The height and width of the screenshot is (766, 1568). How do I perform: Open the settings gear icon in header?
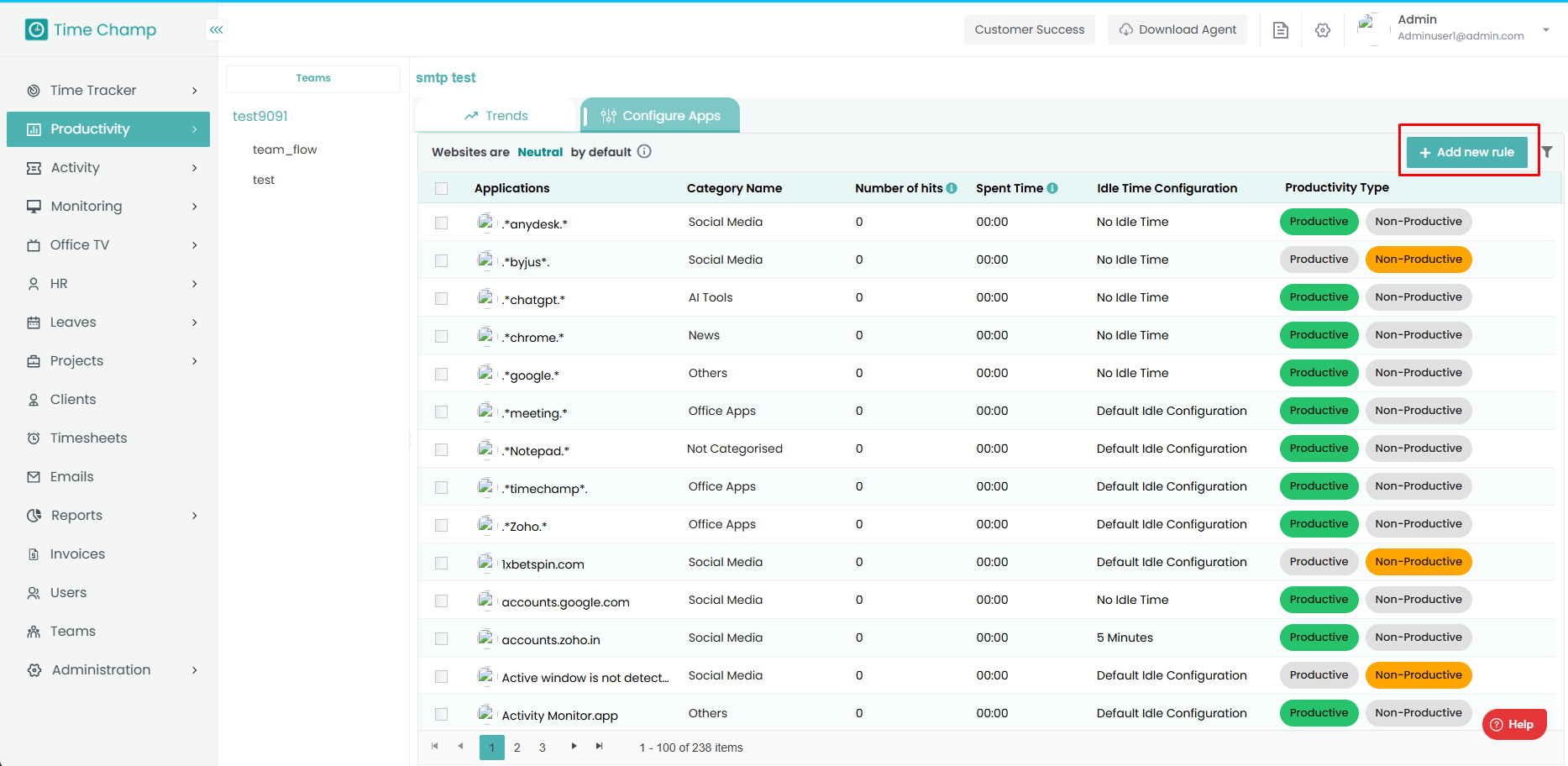tap(1323, 30)
